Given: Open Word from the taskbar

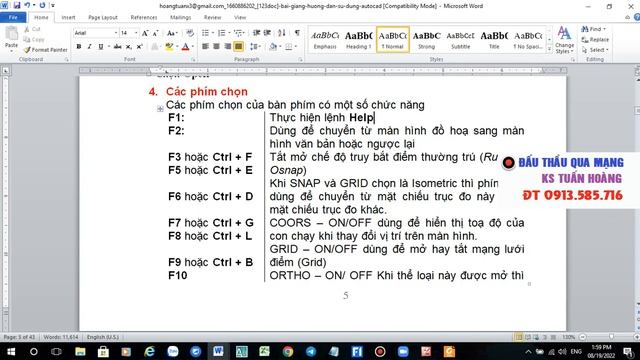Looking at the screenshot, I should [218, 351].
